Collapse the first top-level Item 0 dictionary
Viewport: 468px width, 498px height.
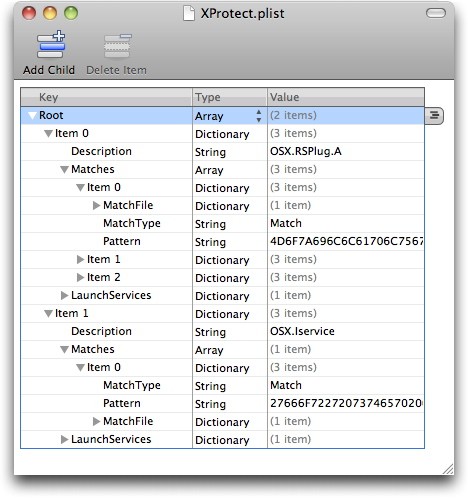point(48,134)
